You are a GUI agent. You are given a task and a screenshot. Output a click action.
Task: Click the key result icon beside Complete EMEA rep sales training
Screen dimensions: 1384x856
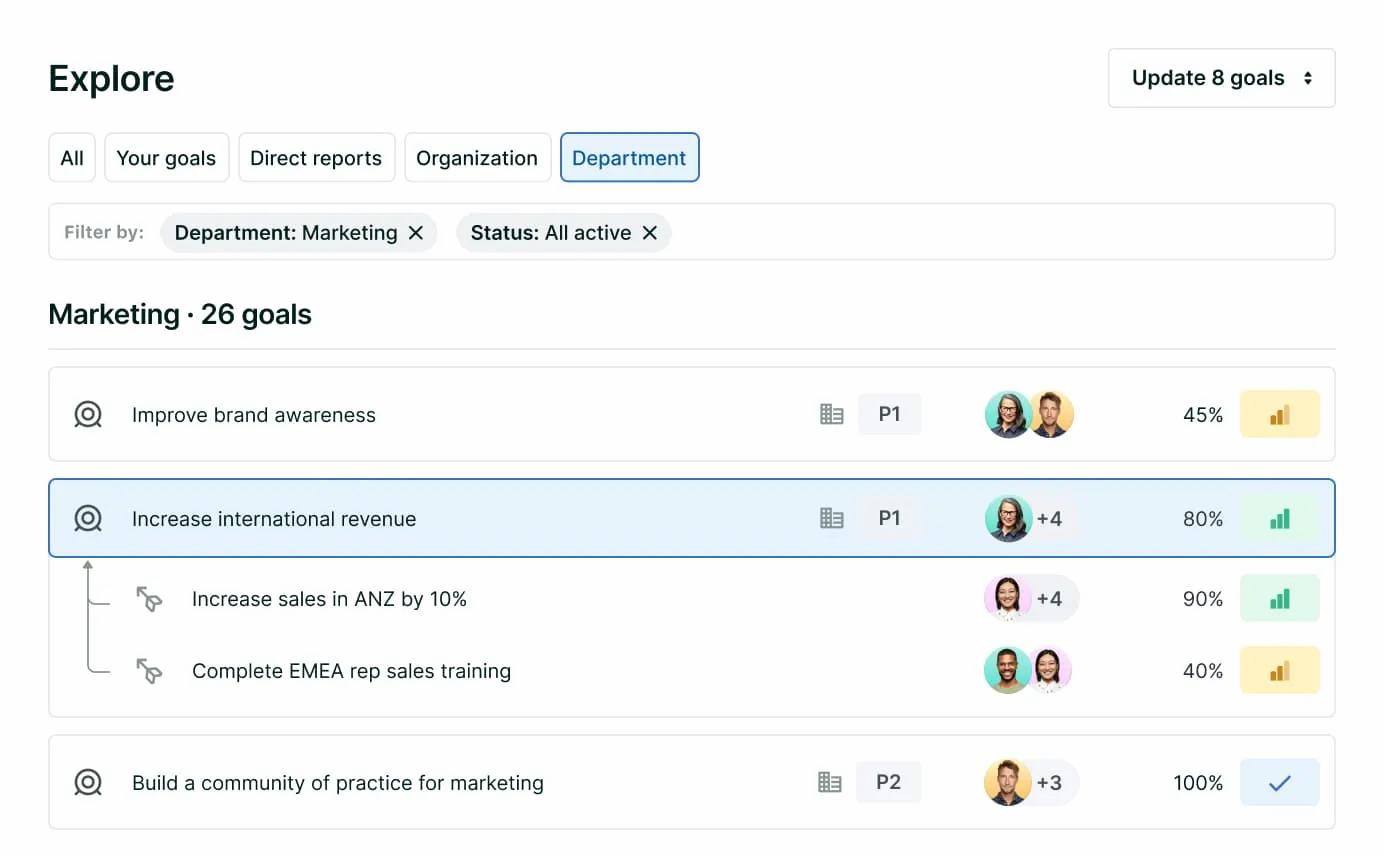[150, 670]
